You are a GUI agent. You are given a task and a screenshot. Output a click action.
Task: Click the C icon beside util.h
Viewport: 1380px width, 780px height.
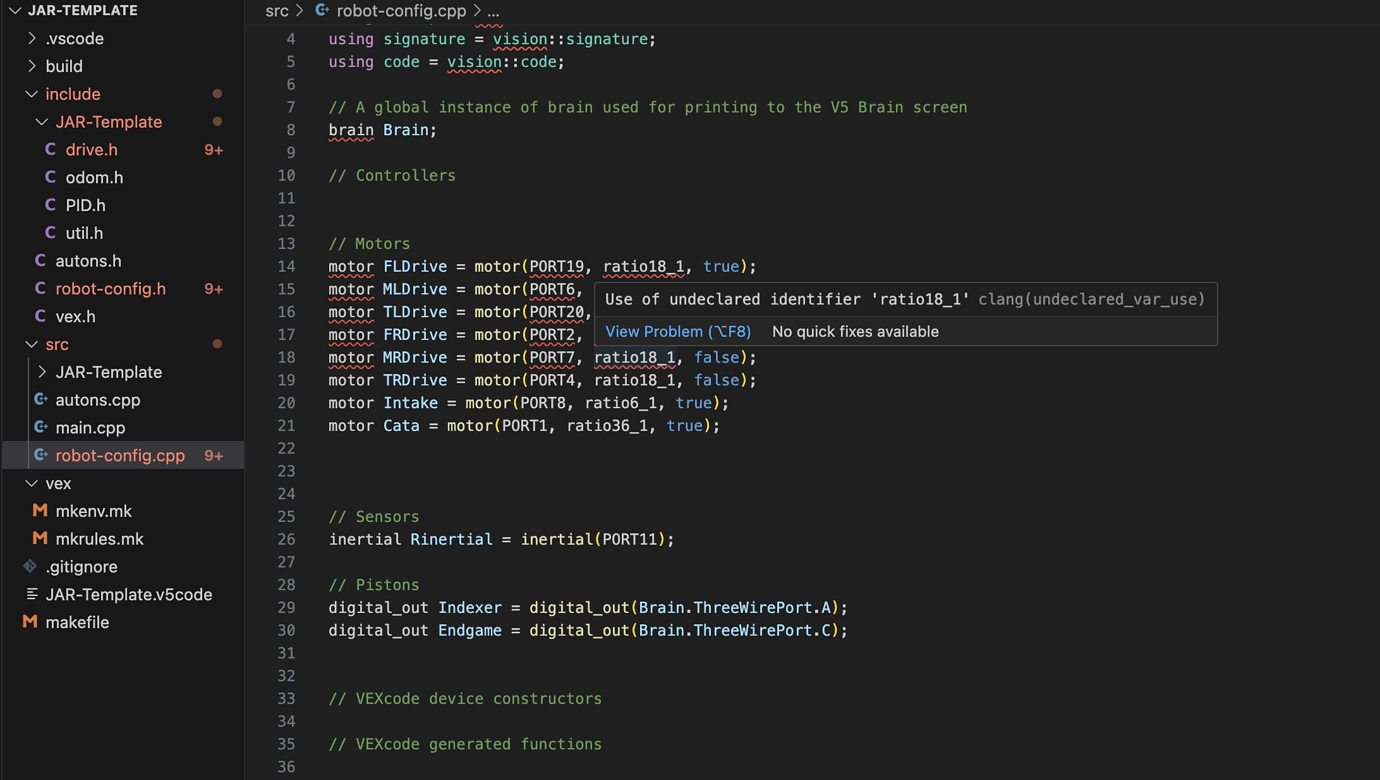click(51, 233)
